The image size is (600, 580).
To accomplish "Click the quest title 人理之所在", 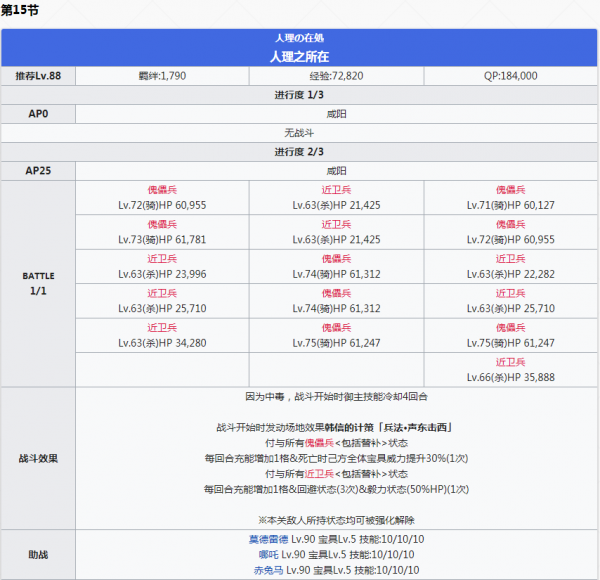I will coord(299,57).
